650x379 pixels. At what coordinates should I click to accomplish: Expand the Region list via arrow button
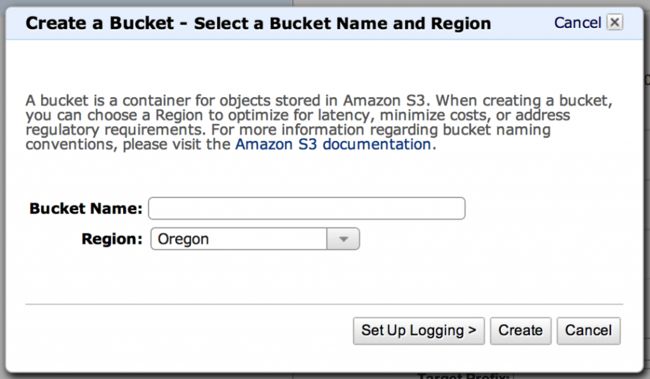click(343, 239)
